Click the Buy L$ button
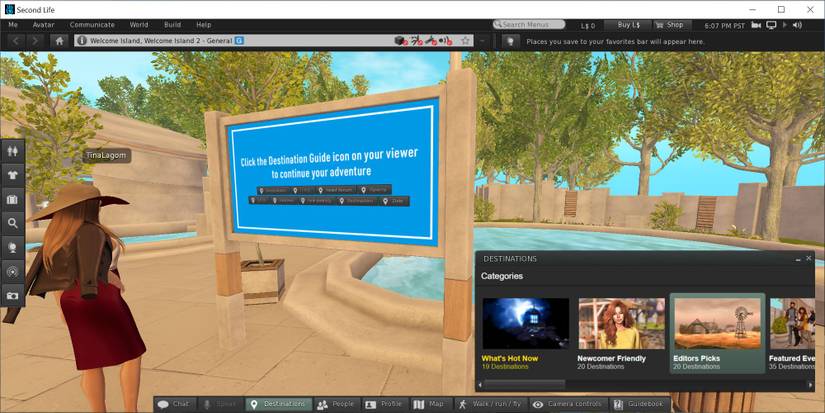825x413 pixels. click(x=628, y=25)
